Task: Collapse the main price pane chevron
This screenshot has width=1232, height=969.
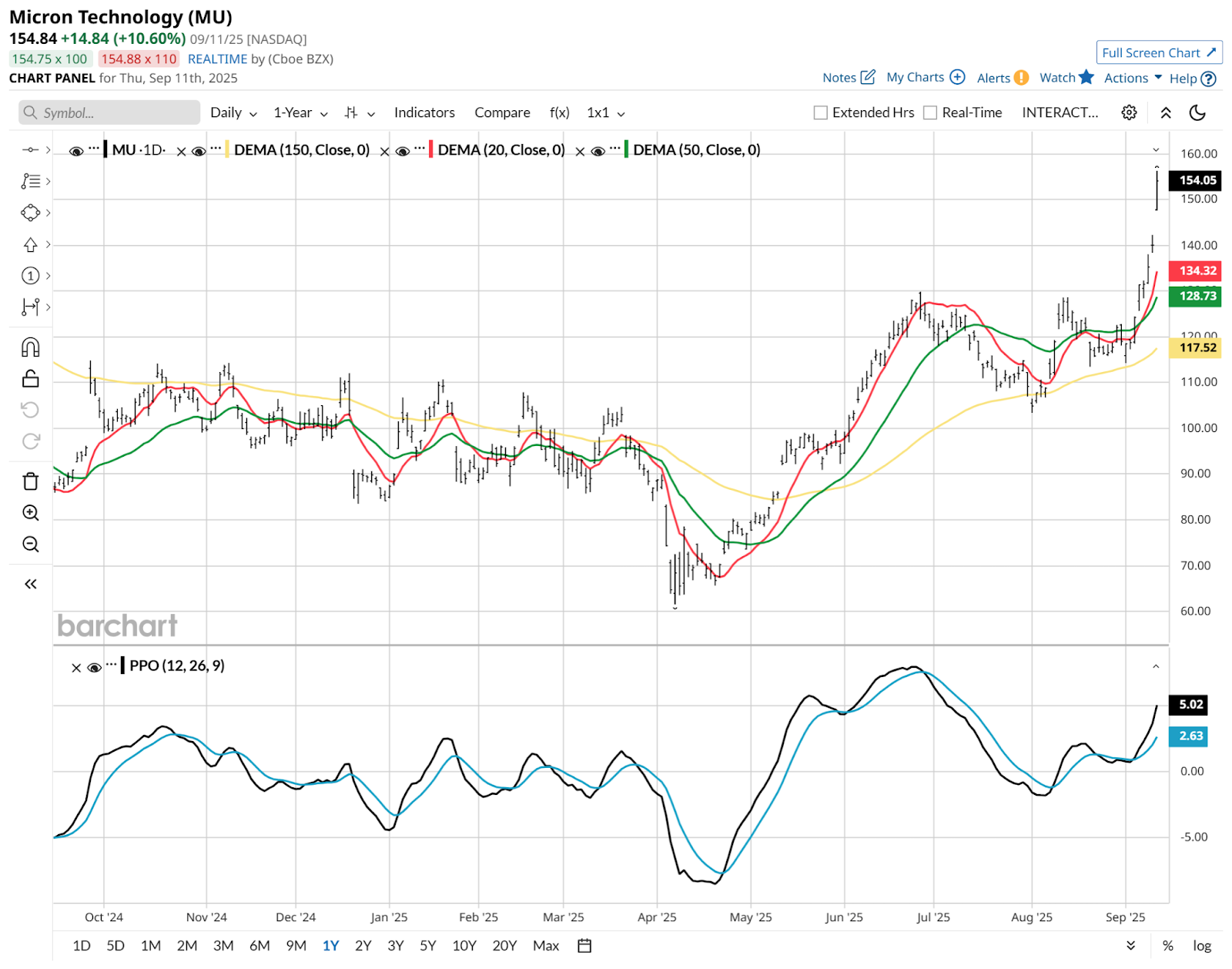Action: pyautogui.click(x=1156, y=149)
